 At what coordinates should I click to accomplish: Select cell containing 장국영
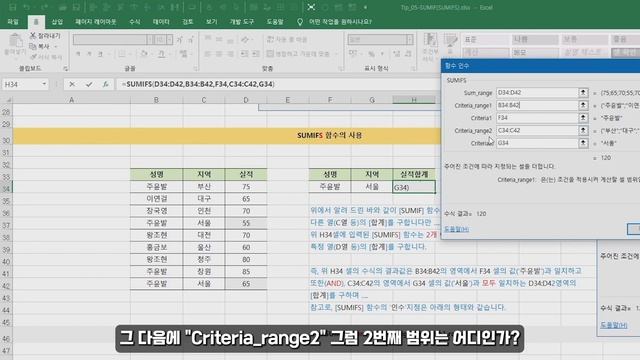156,211
